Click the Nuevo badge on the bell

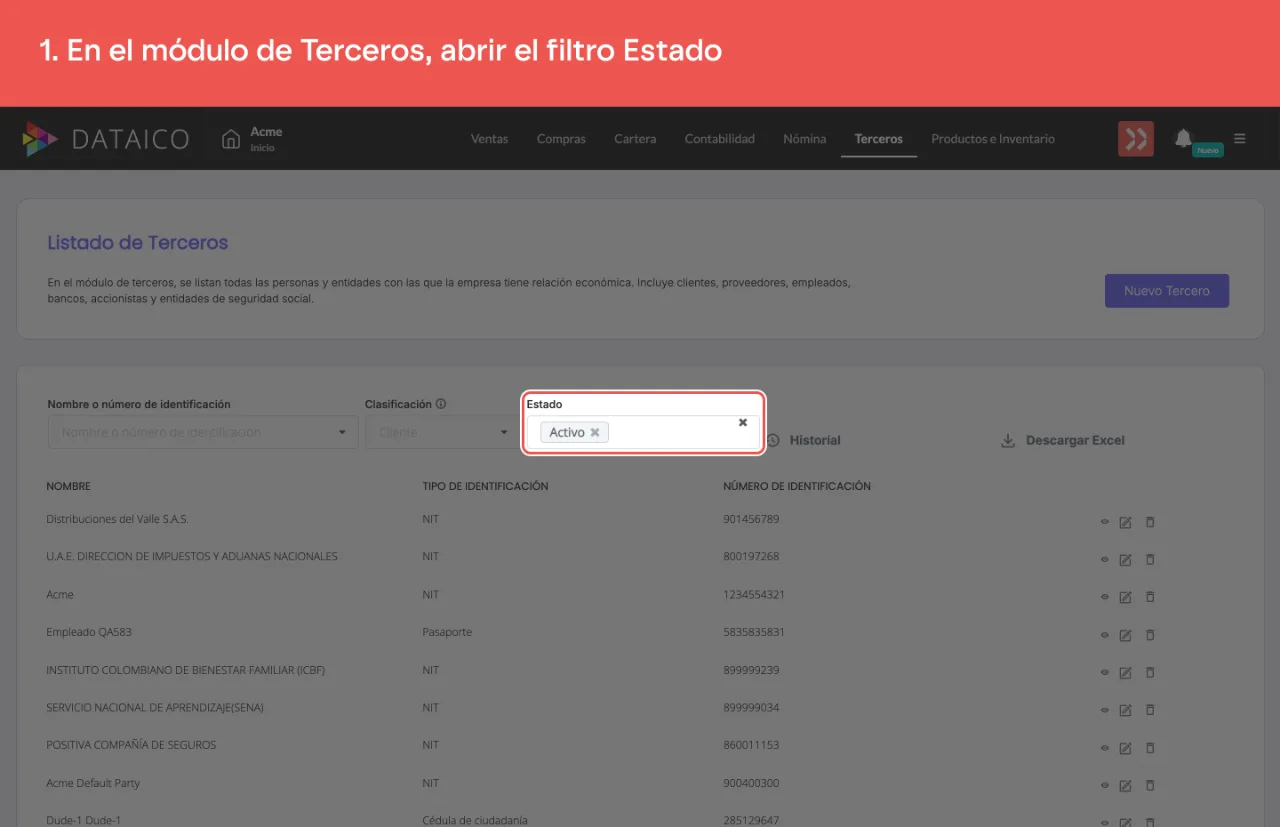point(1208,150)
